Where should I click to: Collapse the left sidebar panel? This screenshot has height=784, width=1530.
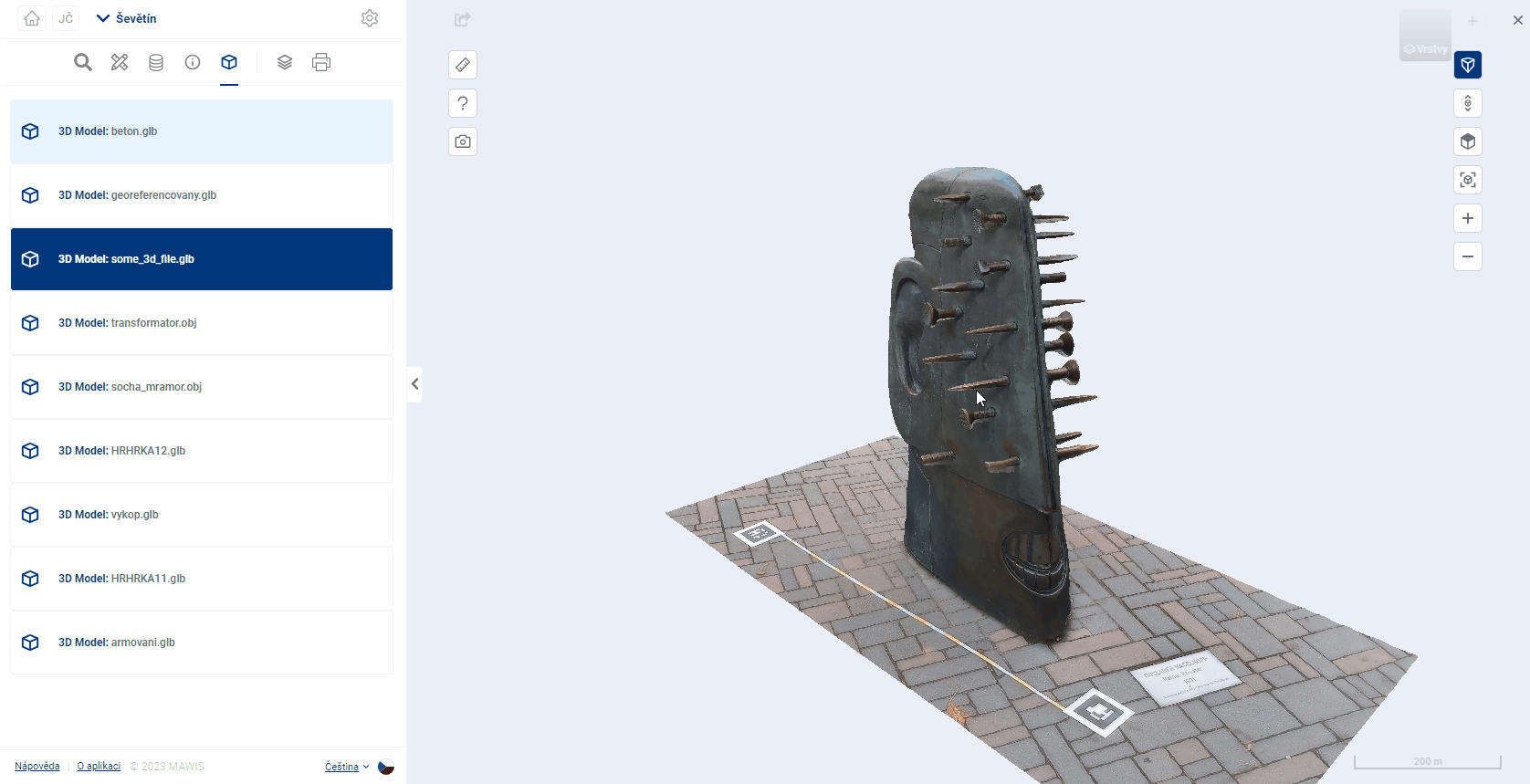pyautogui.click(x=414, y=384)
